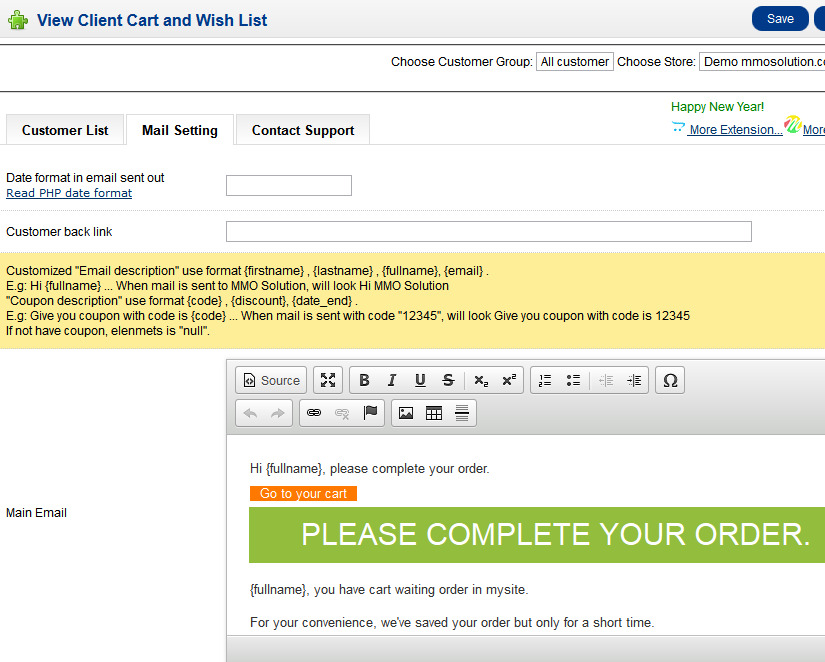Click the insert link icon

pos(314,413)
